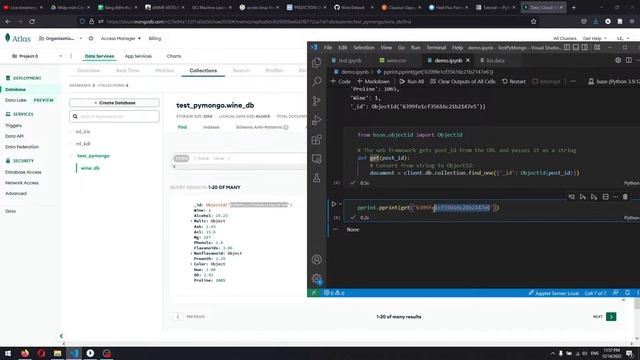The height and width of the screenshot is (360, 640).
Task: Open VS Code Manage gear icon
Action: [x=316, y=279]
